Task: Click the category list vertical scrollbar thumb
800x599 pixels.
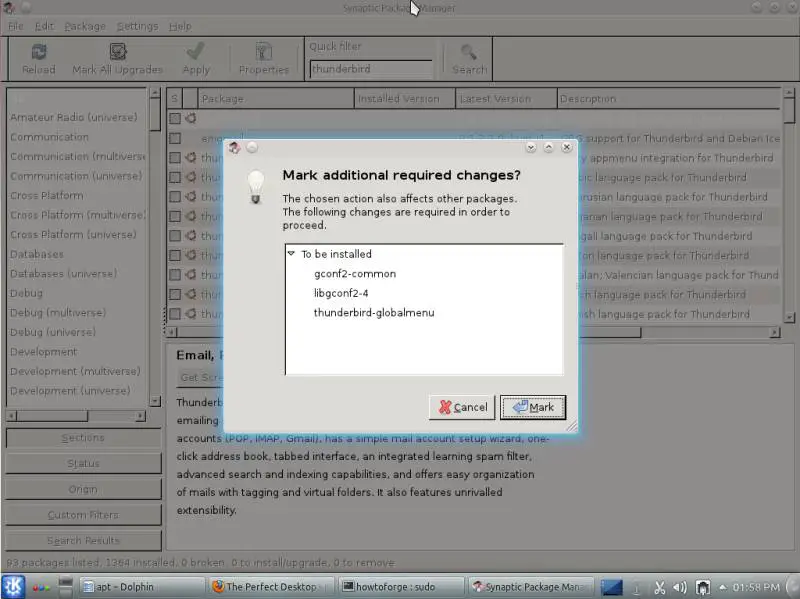Action: click(155, 115)
